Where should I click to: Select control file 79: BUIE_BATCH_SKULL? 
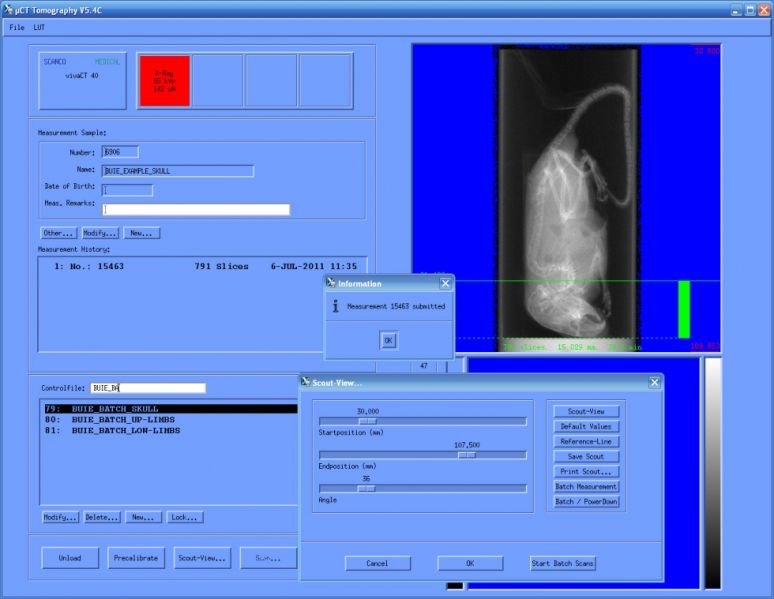(x=171, y=409)
